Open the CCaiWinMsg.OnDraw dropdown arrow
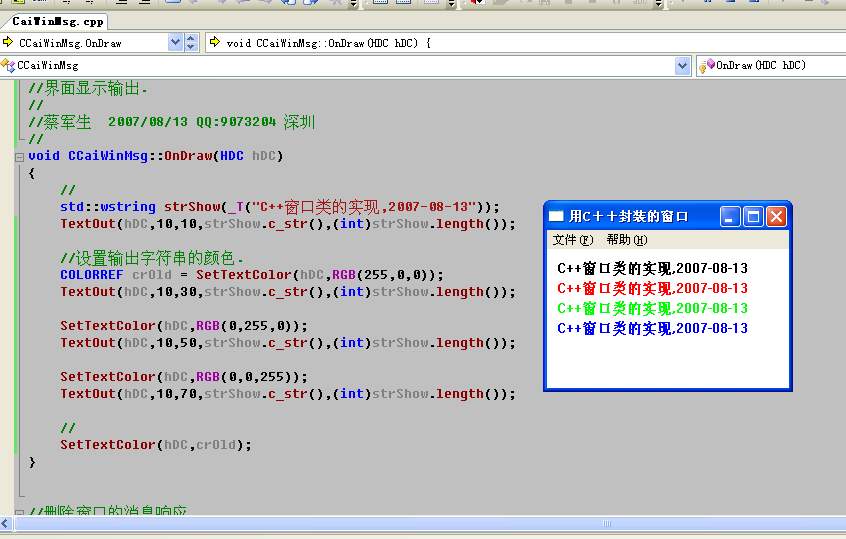The height and width of the screenshot is (539, 846). (x=175, y=43)
